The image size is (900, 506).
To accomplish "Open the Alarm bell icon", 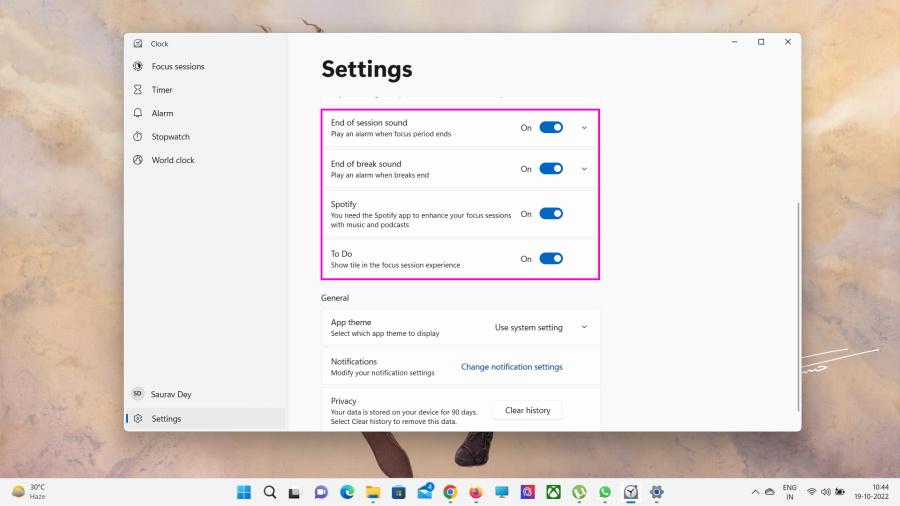I will [x=138, y=113].
